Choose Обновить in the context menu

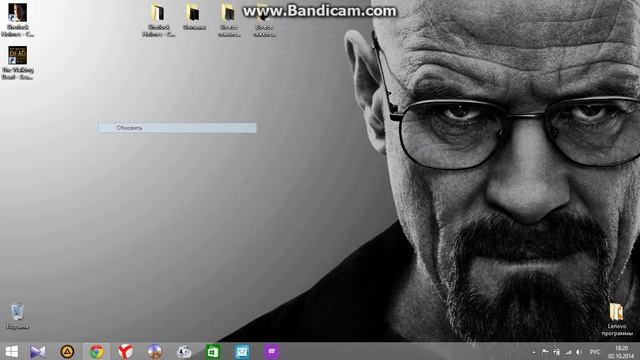coord(177,128)
